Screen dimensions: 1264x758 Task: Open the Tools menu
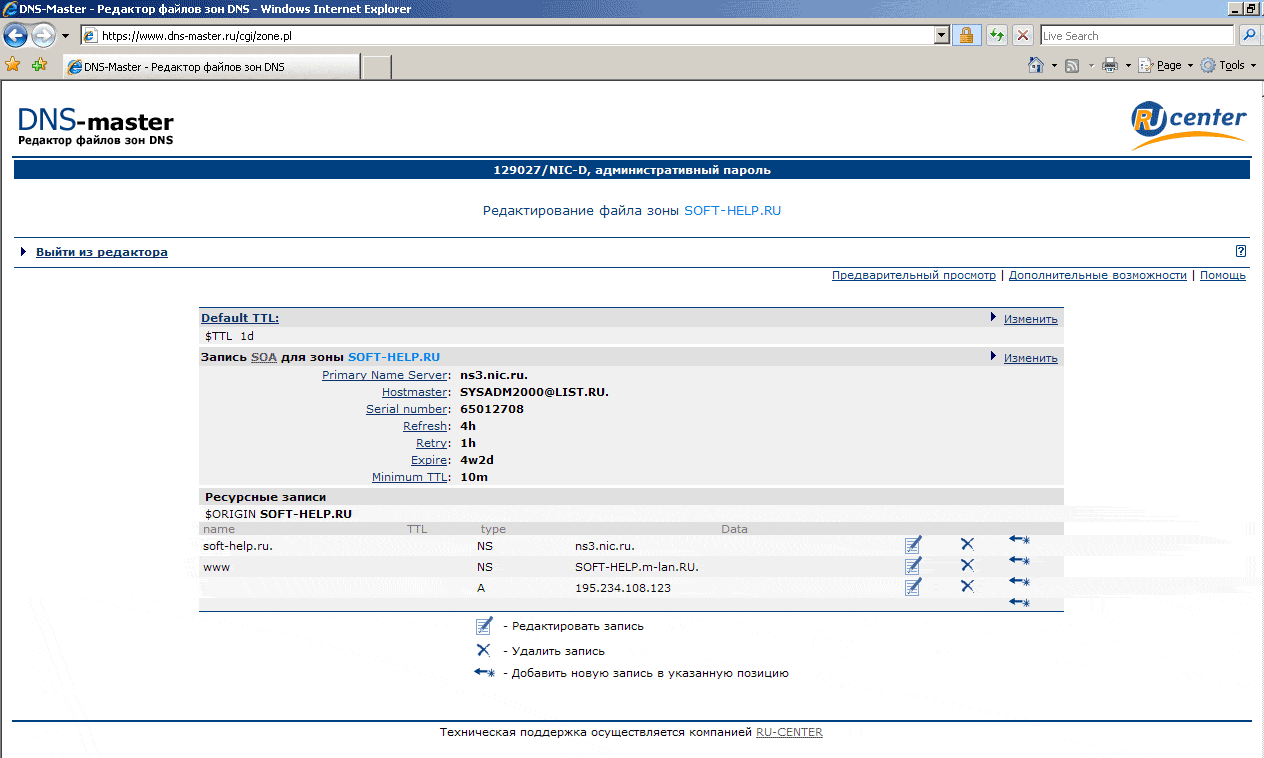[x=1229, y=65]
